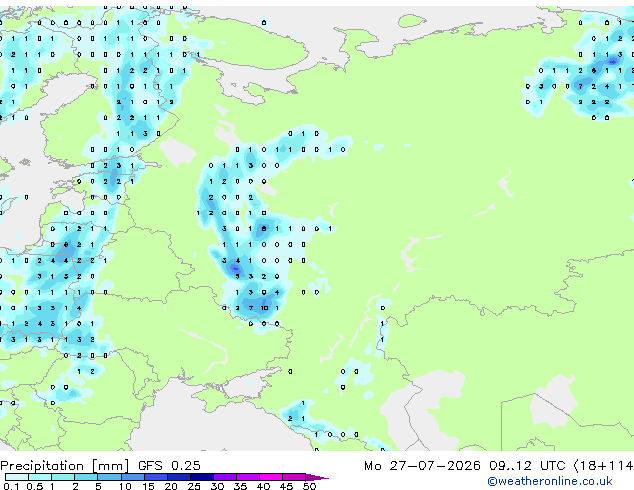Viewport: 634px width, 490px height.
Task: Click the 'Mo 27-07-2026' forecast date text
Action: tap(422, 466)
